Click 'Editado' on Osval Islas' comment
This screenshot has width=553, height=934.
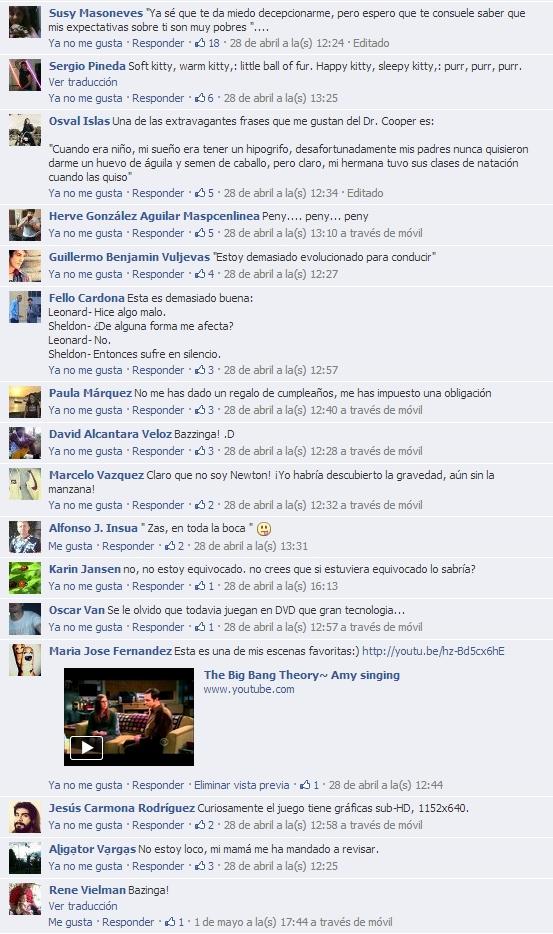pyautogui.click(x=365, y=193)
